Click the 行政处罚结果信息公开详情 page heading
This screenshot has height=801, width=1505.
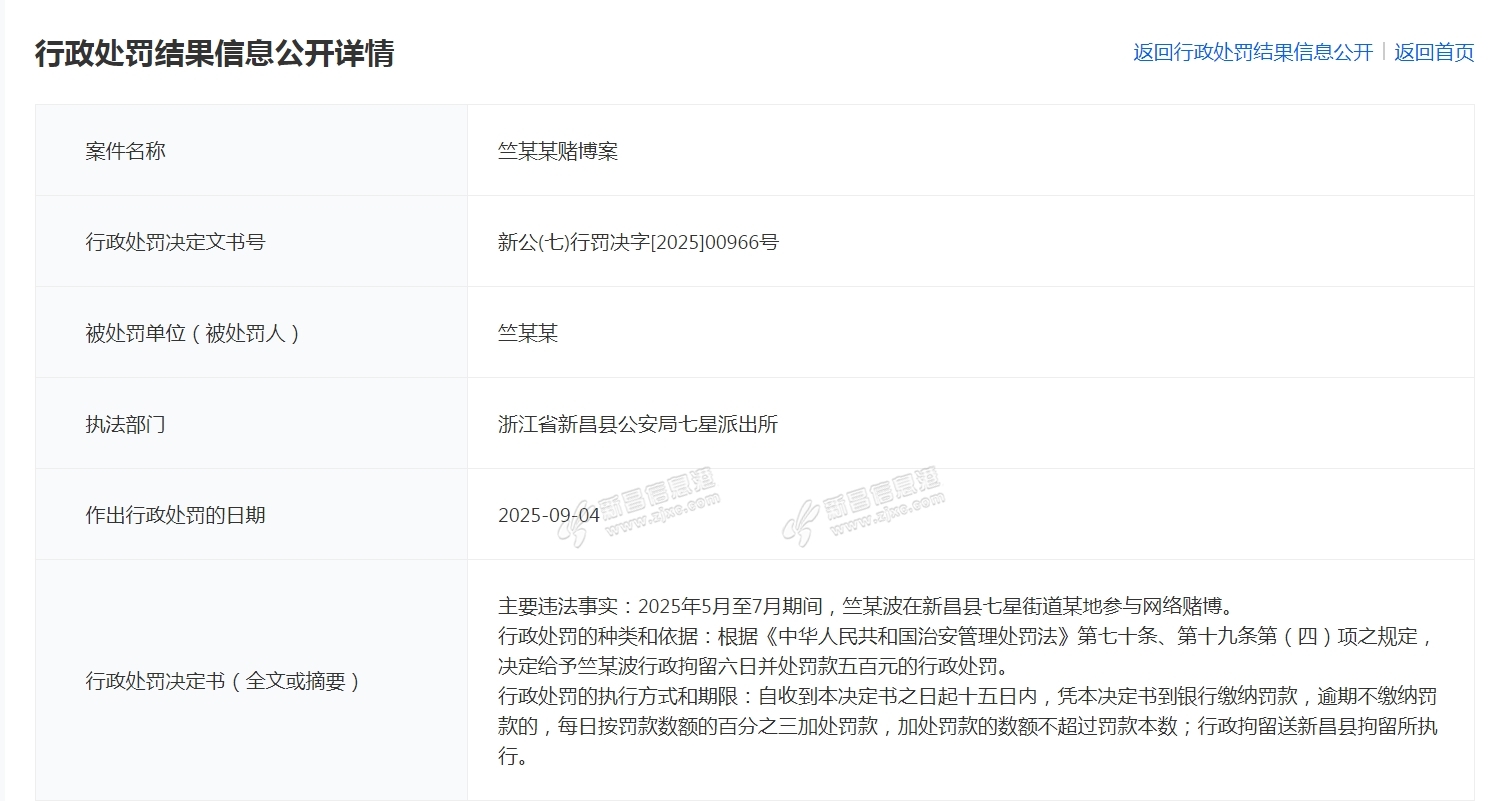coord(214,53)
